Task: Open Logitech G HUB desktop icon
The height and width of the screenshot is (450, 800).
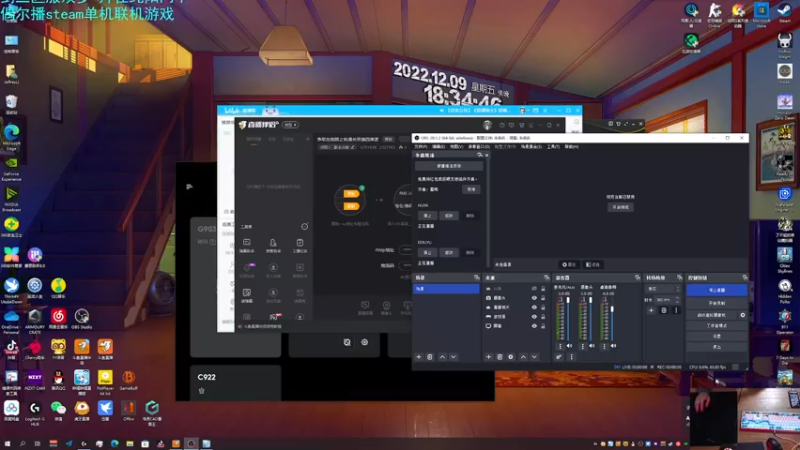Action: pos(35,411)
